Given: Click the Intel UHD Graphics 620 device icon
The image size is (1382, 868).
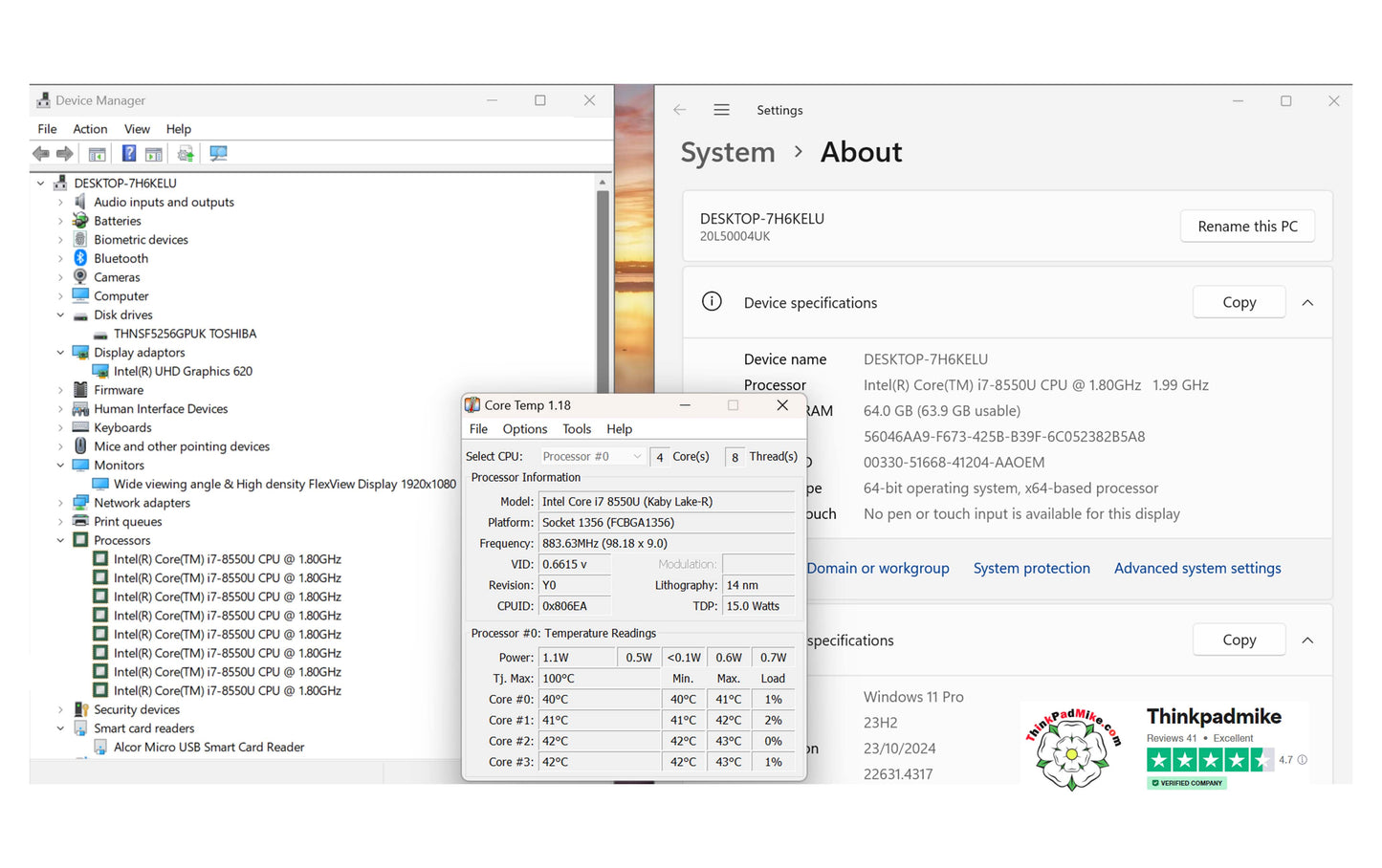Looking at the screenshot, I should pos(100,371).
